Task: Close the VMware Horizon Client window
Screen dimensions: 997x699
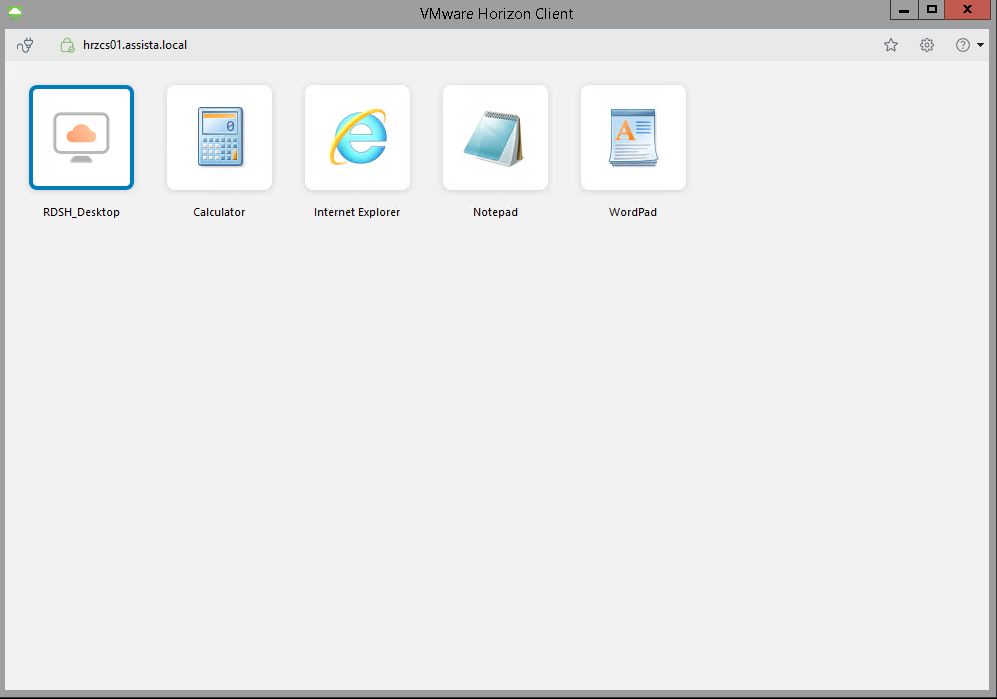Action: point(968,10)
